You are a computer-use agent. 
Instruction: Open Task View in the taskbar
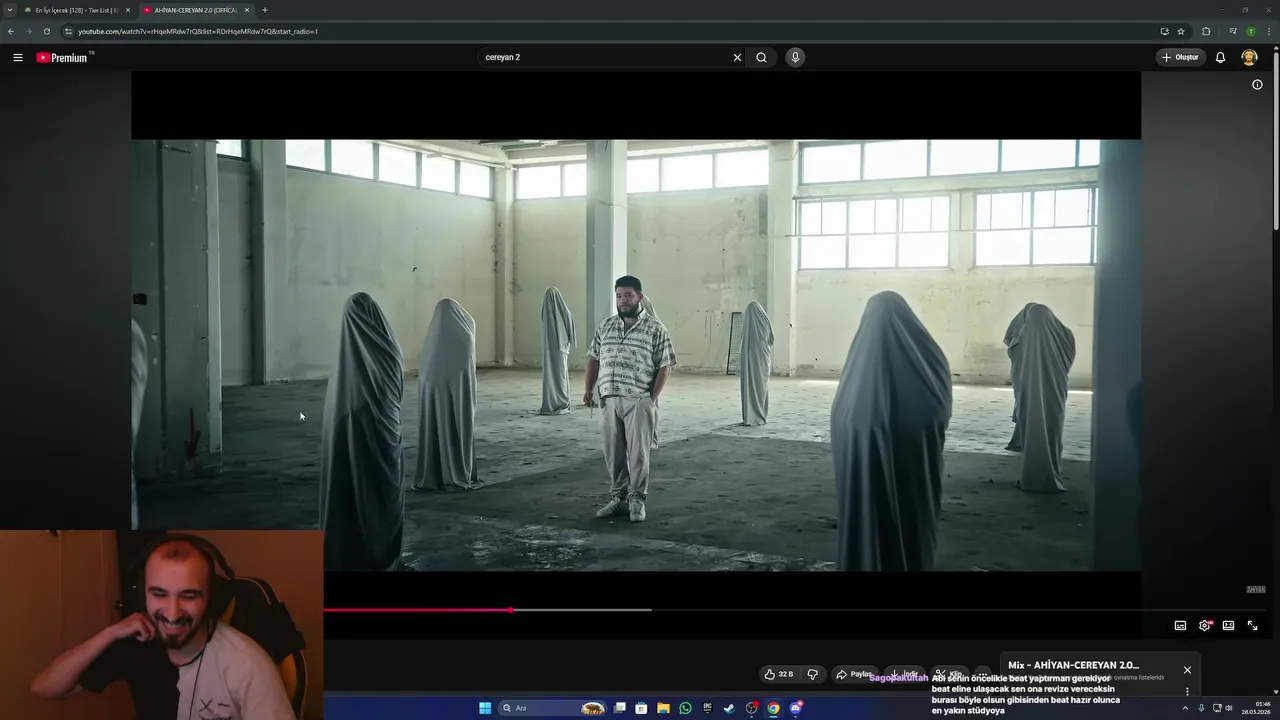click(x=620, y=708)
